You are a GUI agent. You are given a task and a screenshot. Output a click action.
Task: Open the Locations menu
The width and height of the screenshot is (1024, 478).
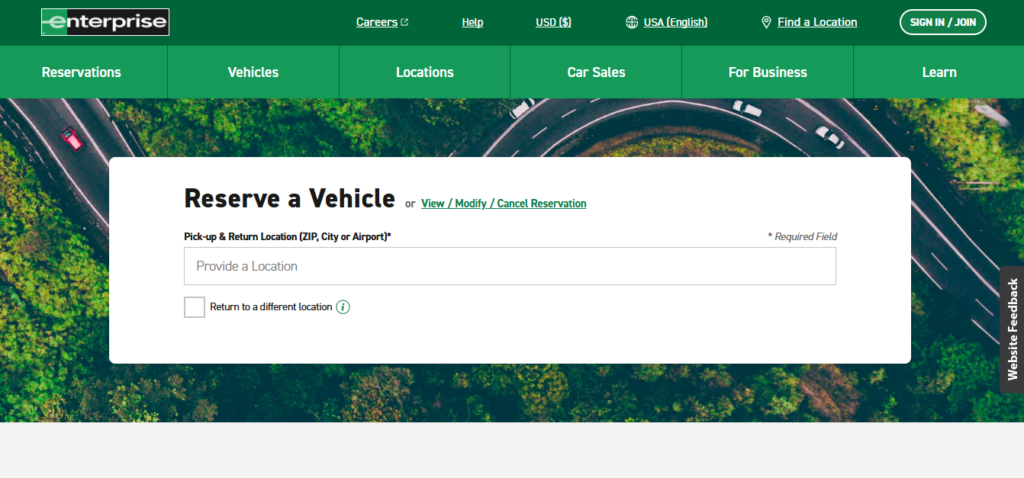pos(424,72)
